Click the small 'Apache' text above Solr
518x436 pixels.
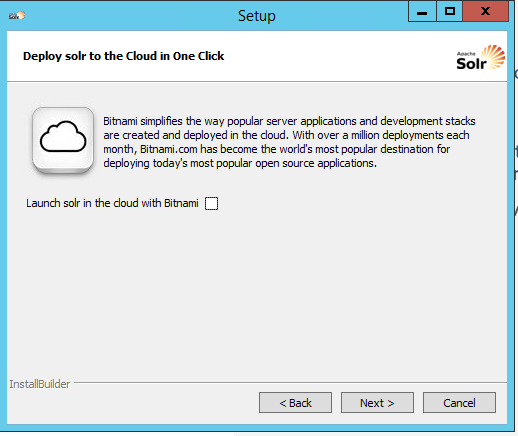click(466, 54)
